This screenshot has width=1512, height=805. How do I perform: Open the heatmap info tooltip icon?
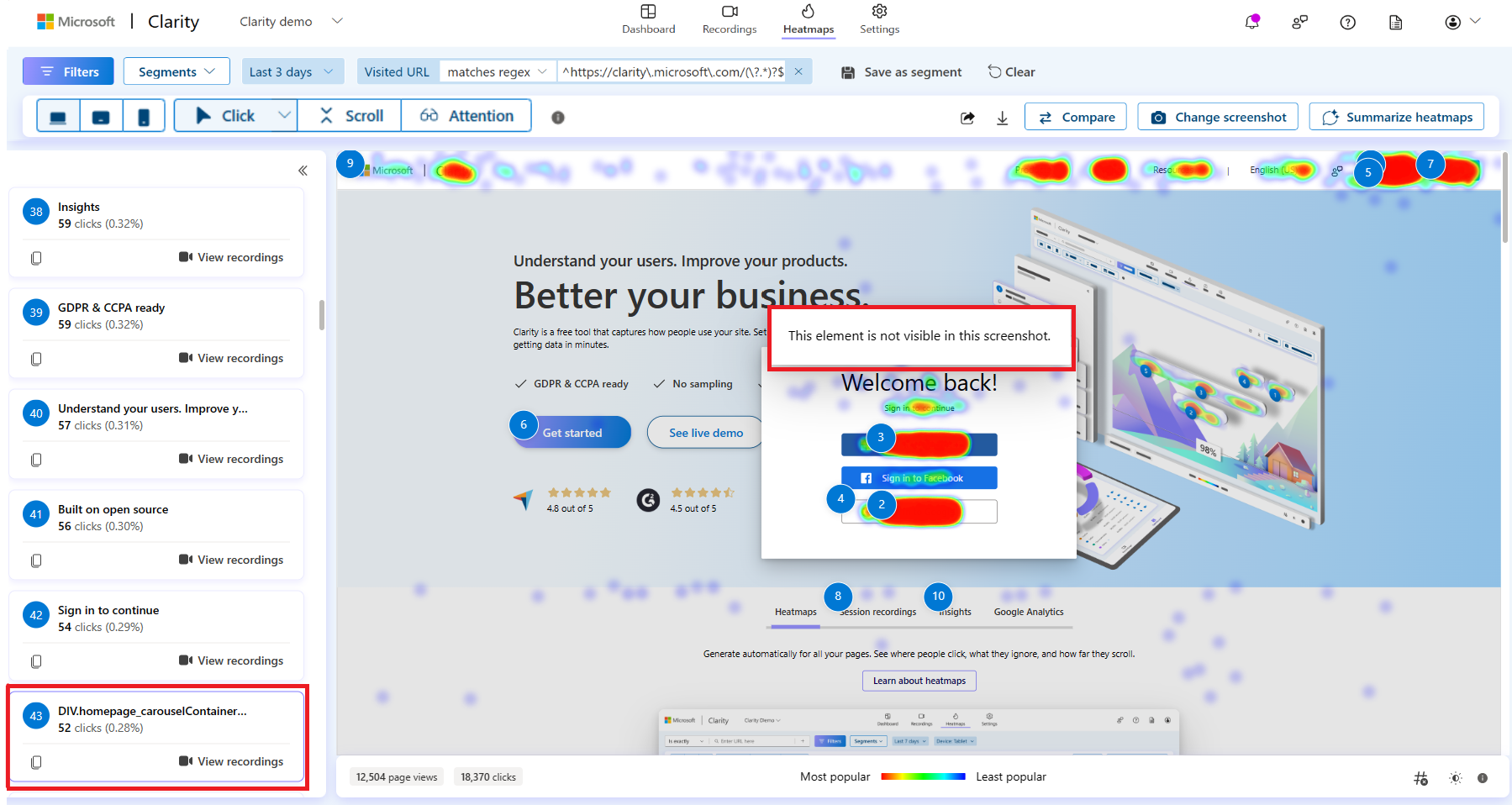coord(557,117)
